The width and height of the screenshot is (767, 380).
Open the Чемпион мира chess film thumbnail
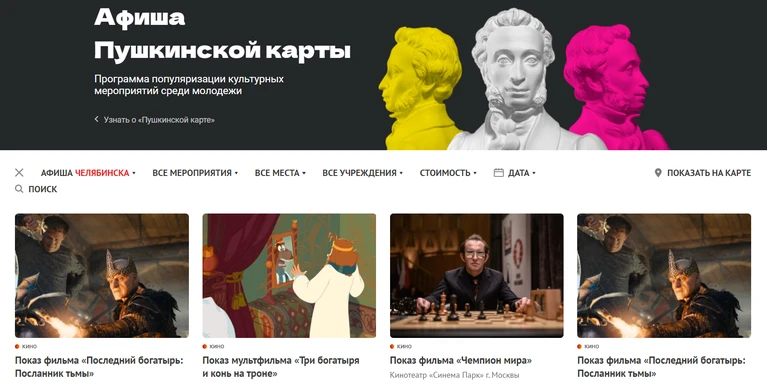pos(476,275)
